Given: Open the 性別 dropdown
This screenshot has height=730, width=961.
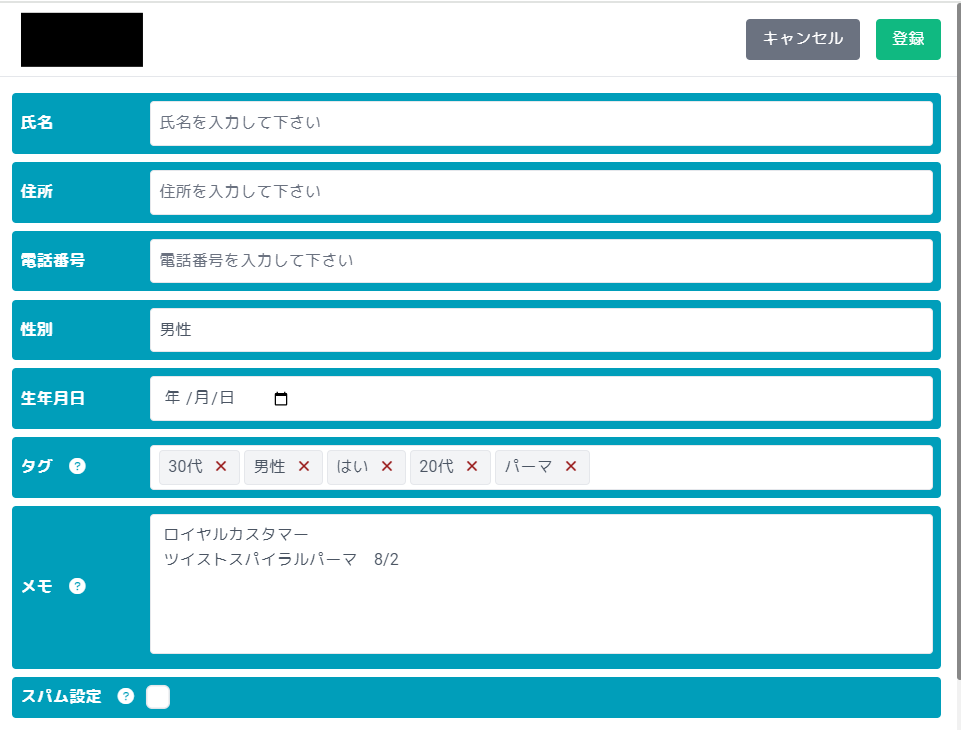Looking at the screenshot, I should pyautogui.click(x=540, y=329).
